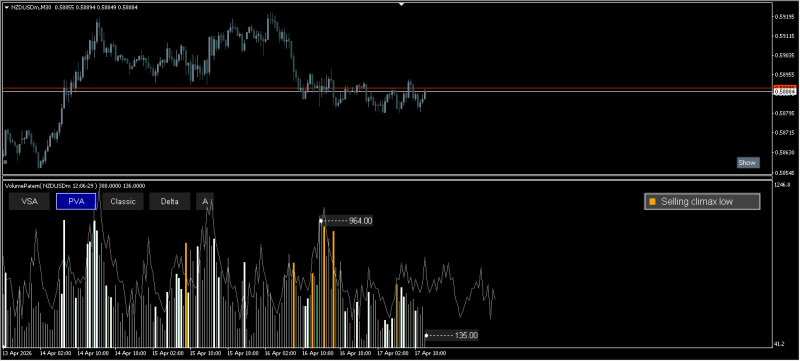Click the white dot marker beside 964.00
The image size is (800, 361).
tap(321, 221)
